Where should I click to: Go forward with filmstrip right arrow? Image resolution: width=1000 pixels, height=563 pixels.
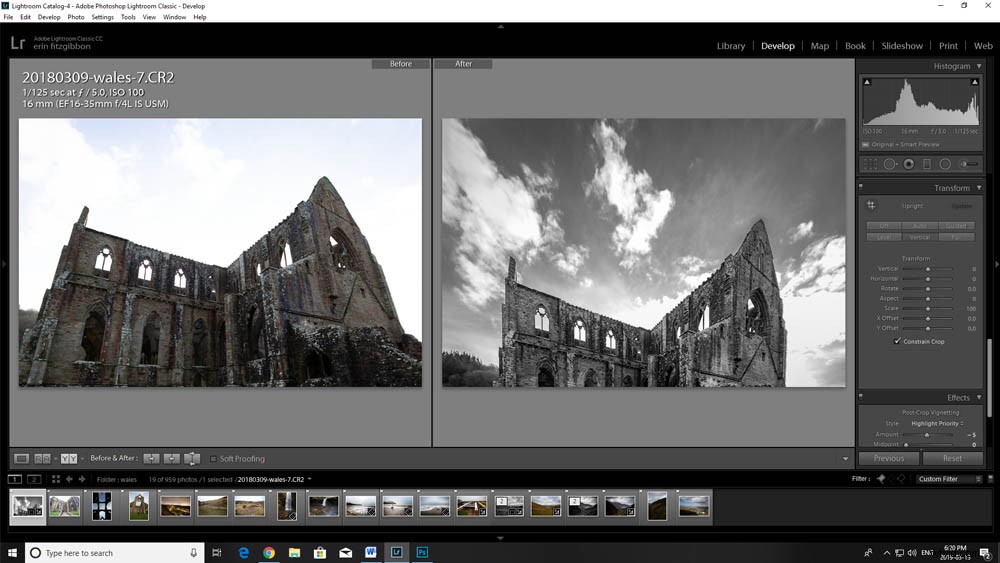click(82, 479)
